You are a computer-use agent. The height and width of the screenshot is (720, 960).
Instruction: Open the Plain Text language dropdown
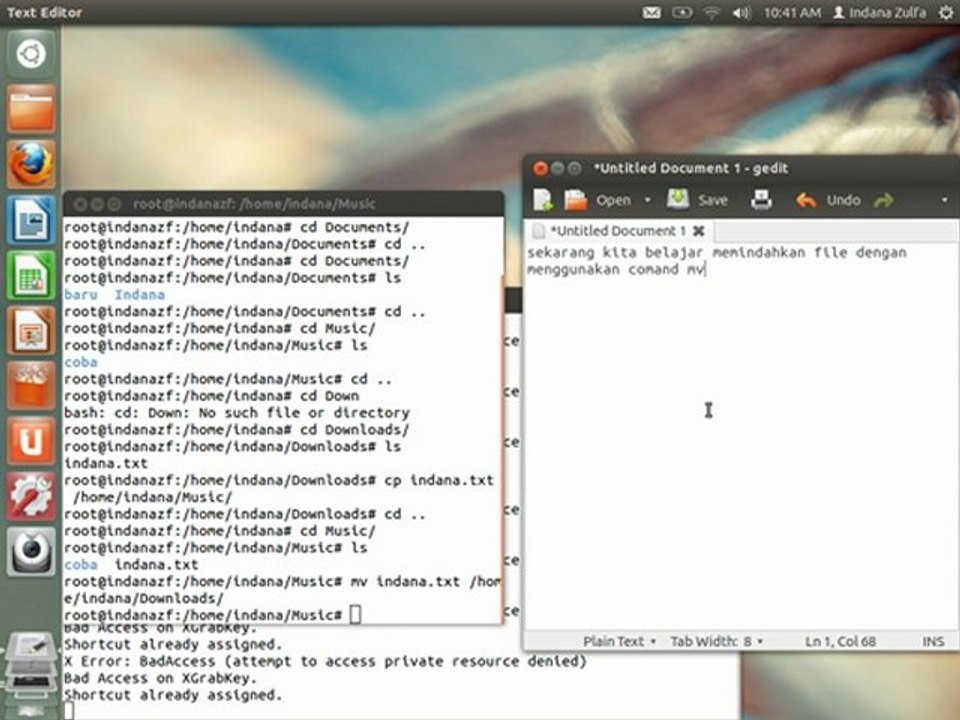pyautogui.click(x=619, y=641)
